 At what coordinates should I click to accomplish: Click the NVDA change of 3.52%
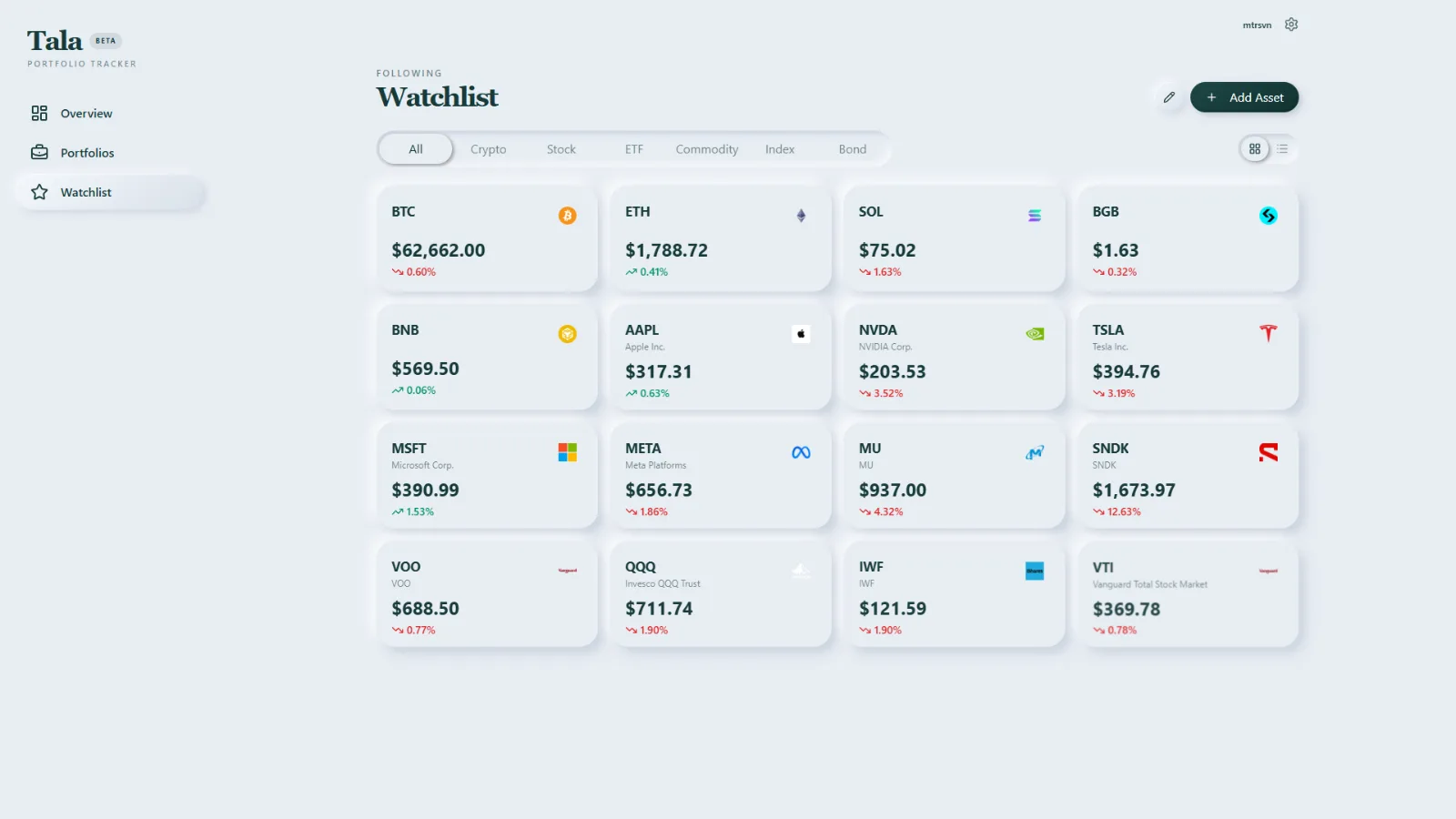pos(881,394)
